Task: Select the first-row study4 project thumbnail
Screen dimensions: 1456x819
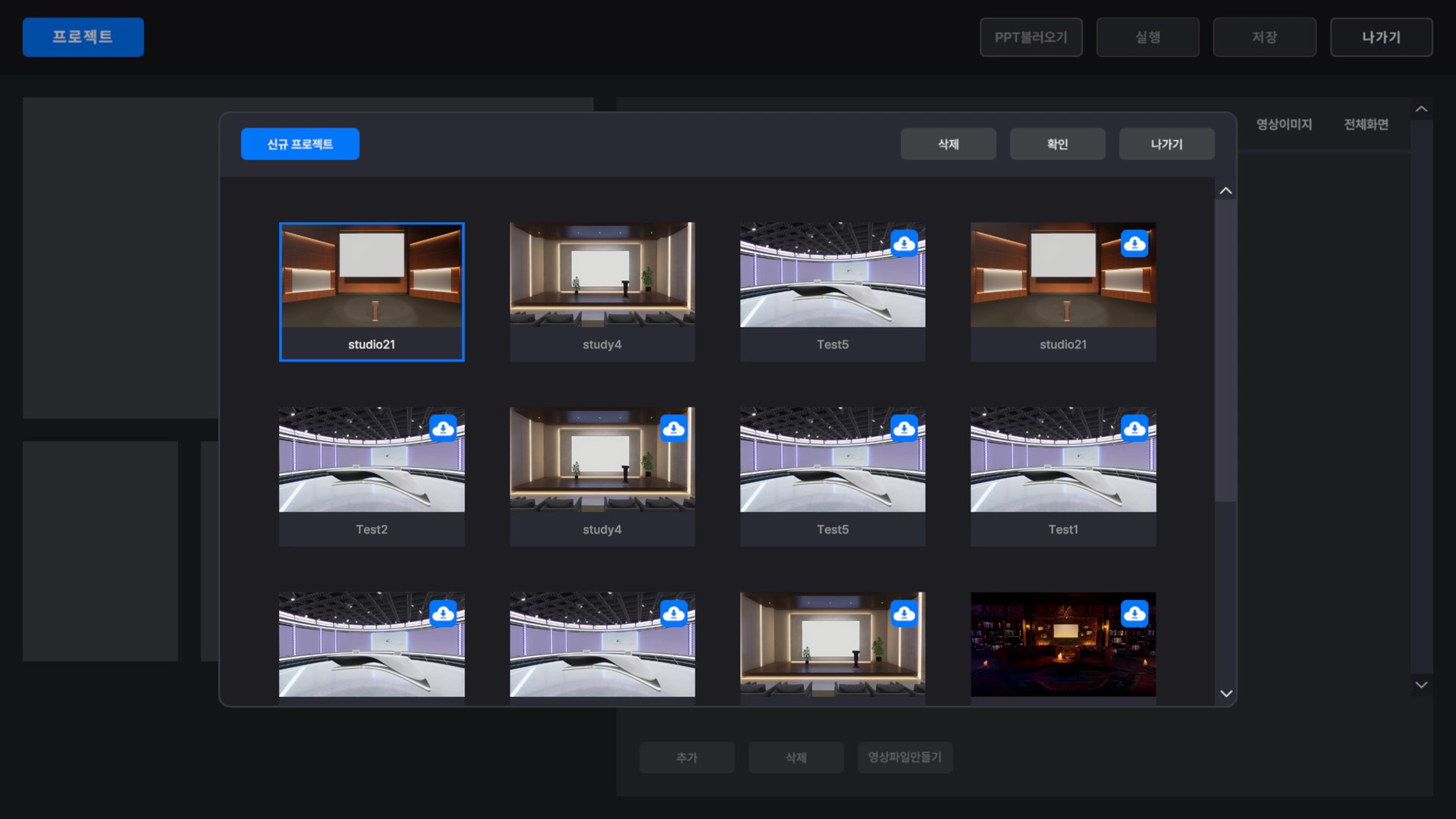Action: (x=602, y=291)
